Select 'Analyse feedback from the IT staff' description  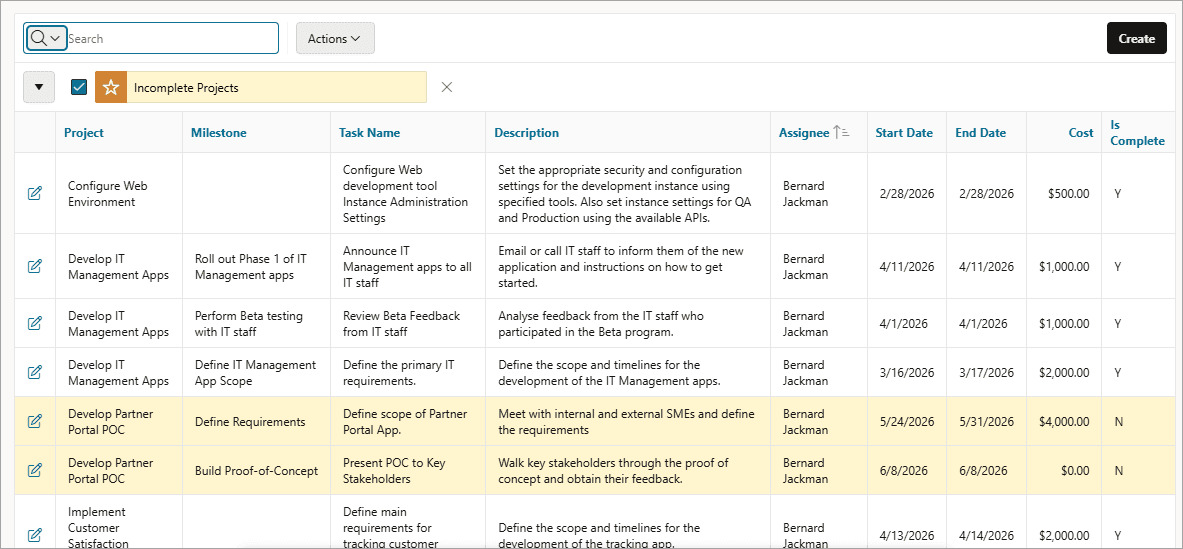pos(628,324)
